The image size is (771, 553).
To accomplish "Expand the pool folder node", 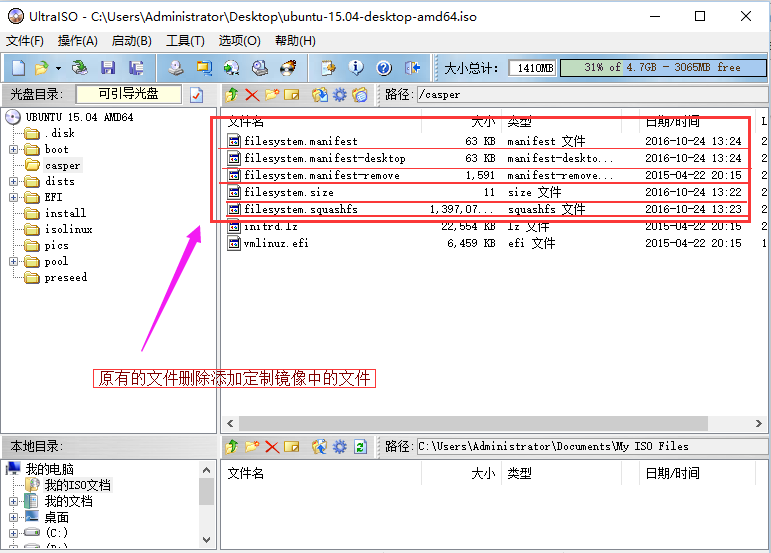I will pos(14,262).
